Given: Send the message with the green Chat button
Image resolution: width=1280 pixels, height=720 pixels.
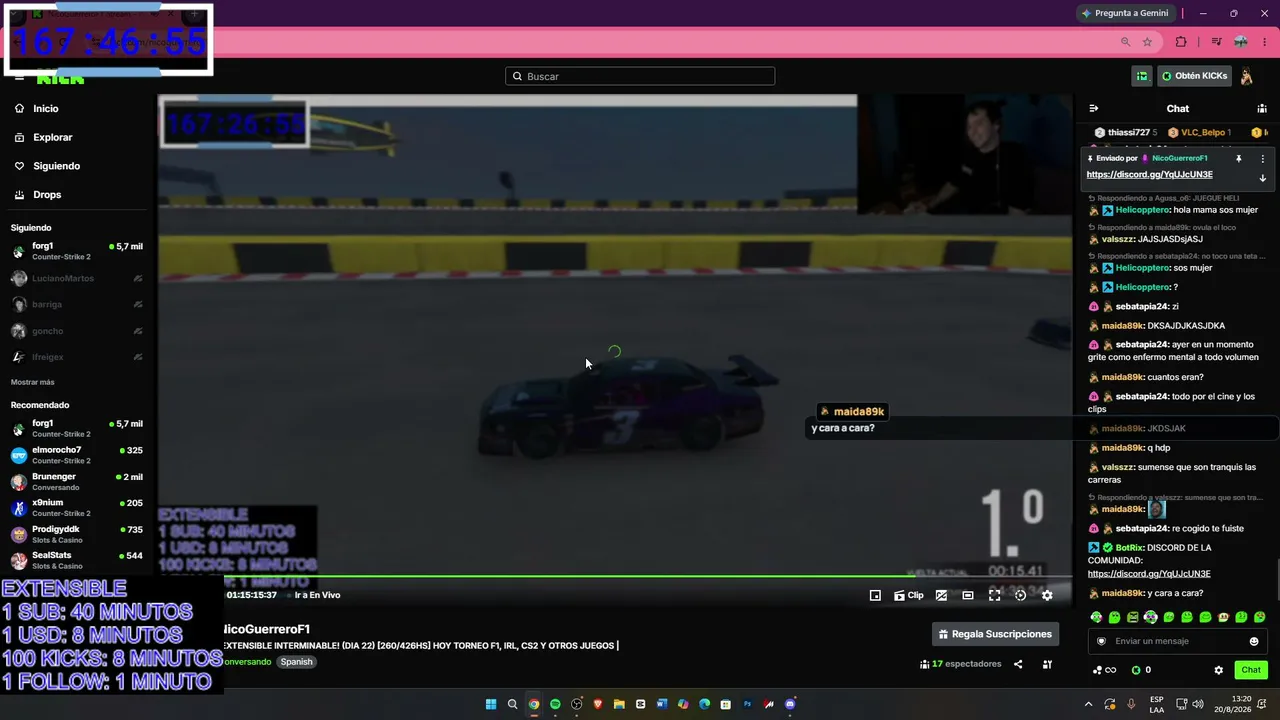Looking at the screenshot, I should click(x=1251, y=670).
